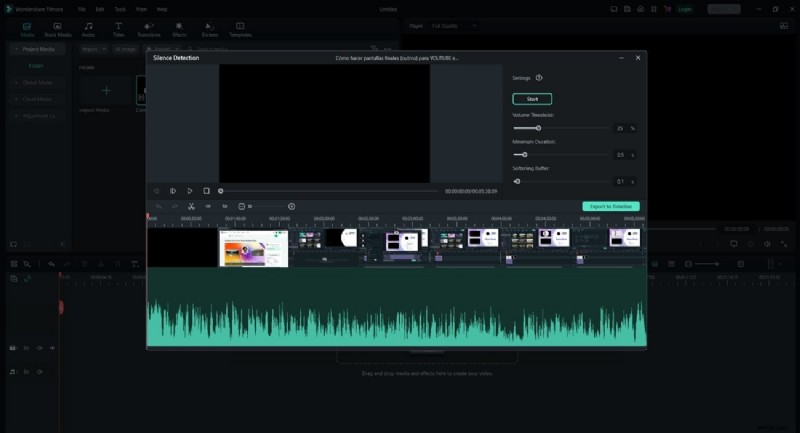Click the web page thumbnail clip in dialog timeline
Viewport: 800px width, 433px height.
[x=254, y=248]
